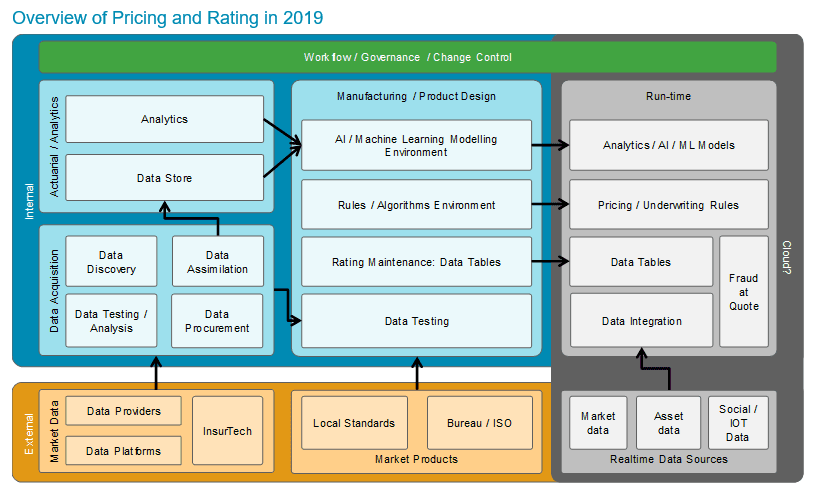Select the Bureau / ISO box
Screen dimensions: 816x494
coord(480,423)
